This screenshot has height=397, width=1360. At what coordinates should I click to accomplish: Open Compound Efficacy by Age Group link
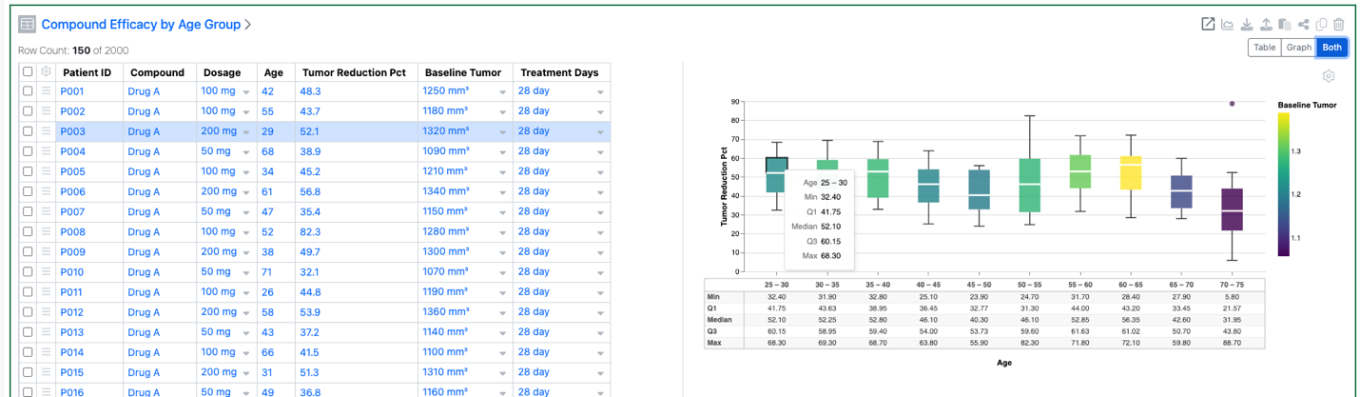click(x=140, y=24)
